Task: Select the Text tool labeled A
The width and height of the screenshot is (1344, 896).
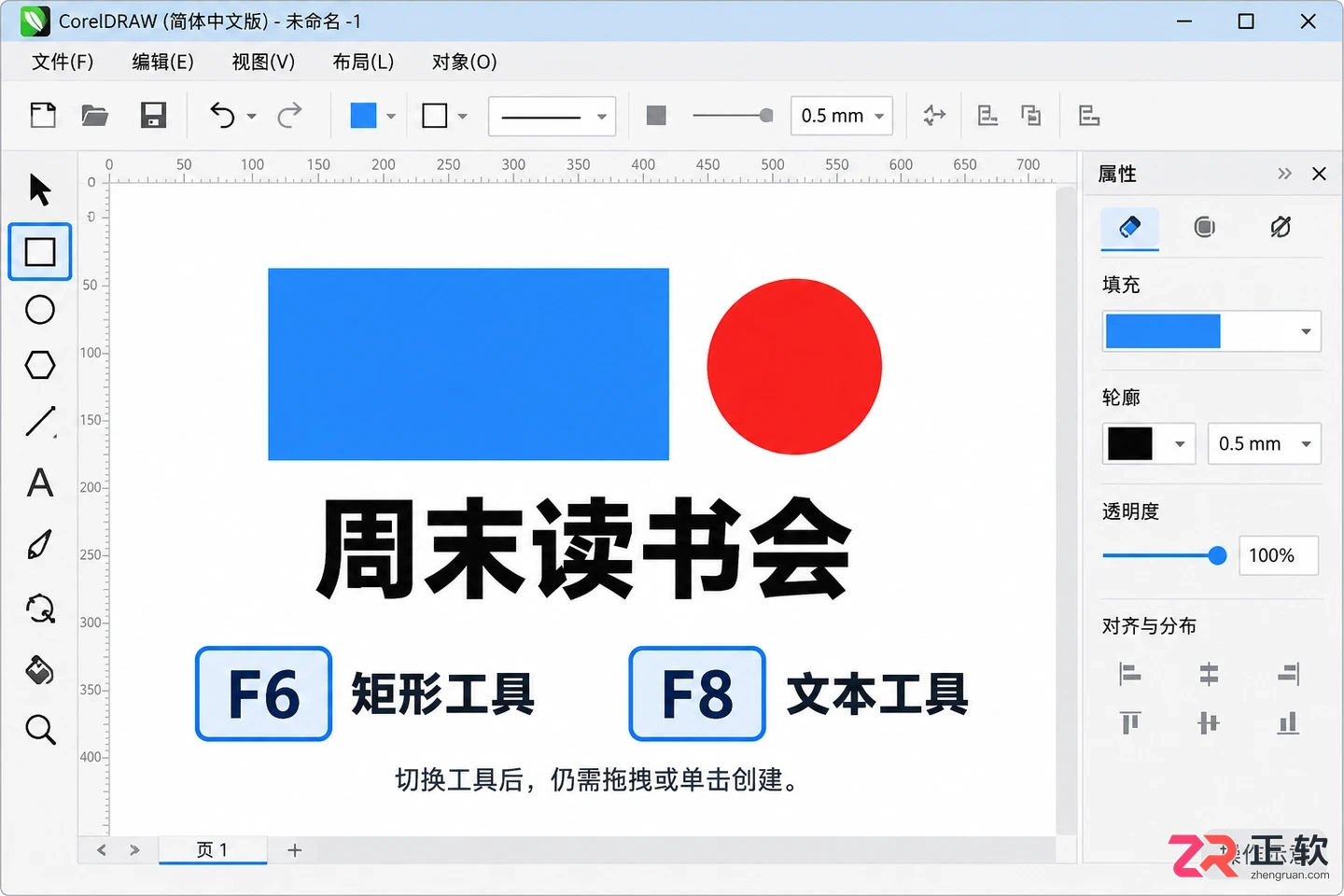Action: [40, 483]
